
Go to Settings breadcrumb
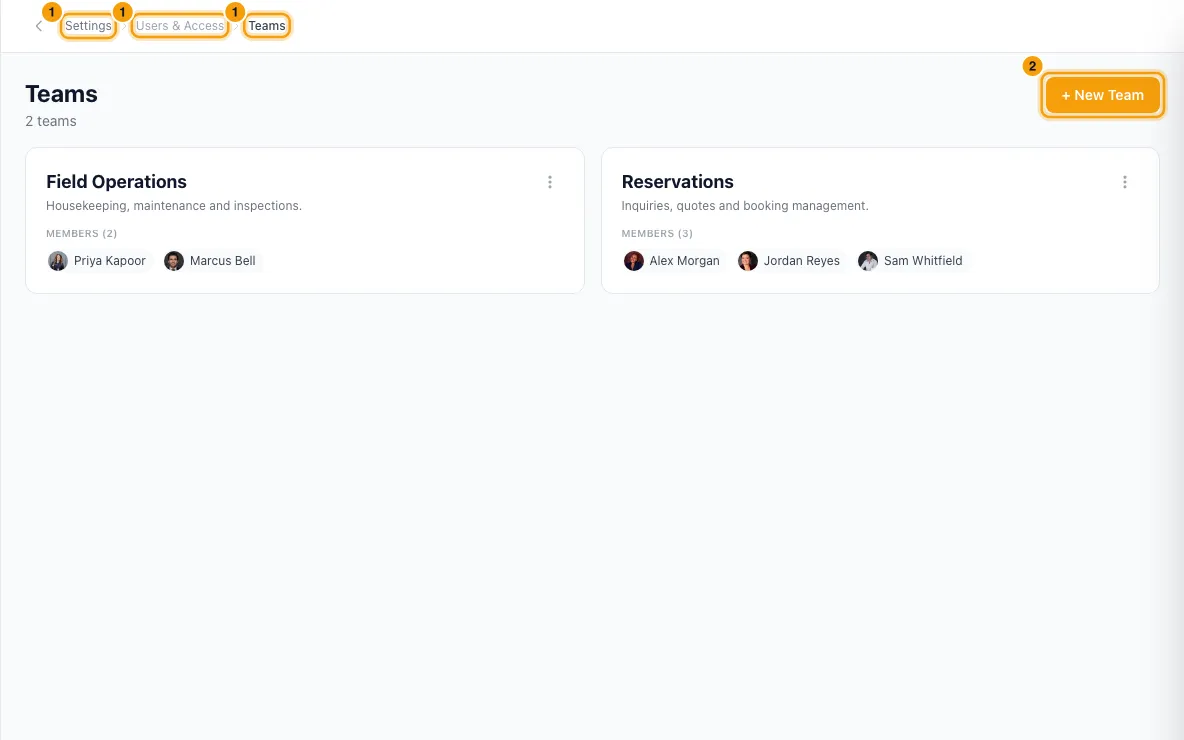coord(88,26)
